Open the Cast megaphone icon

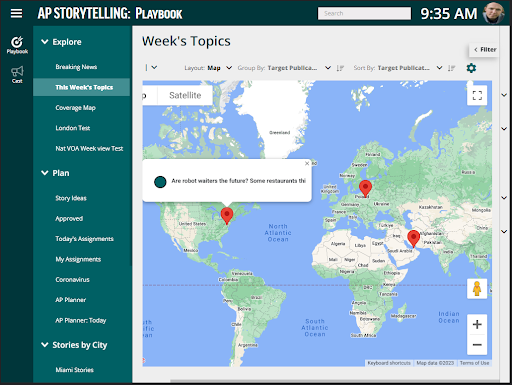(17, 74)
